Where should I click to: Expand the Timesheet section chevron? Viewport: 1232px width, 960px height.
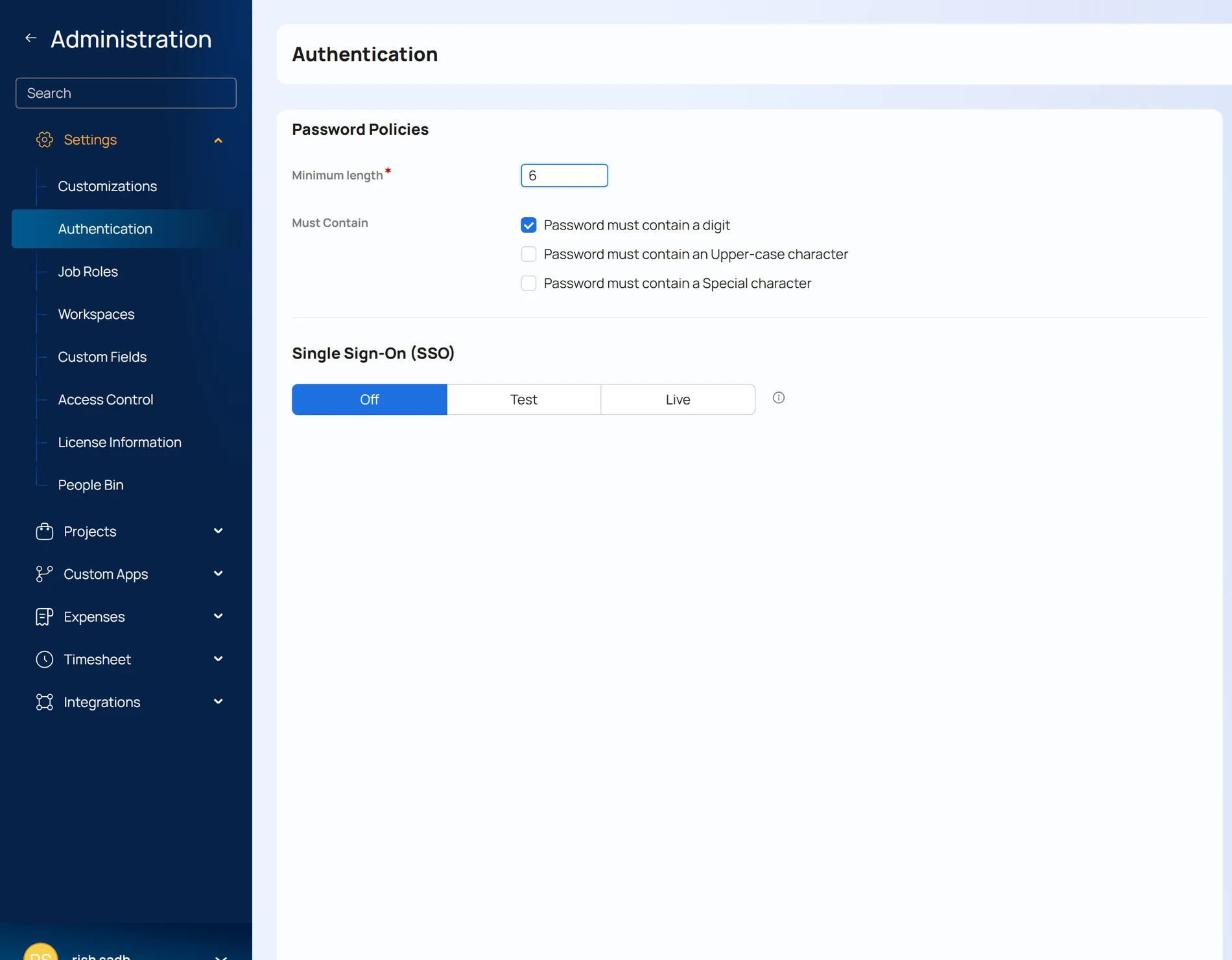(x=219, y=659)
